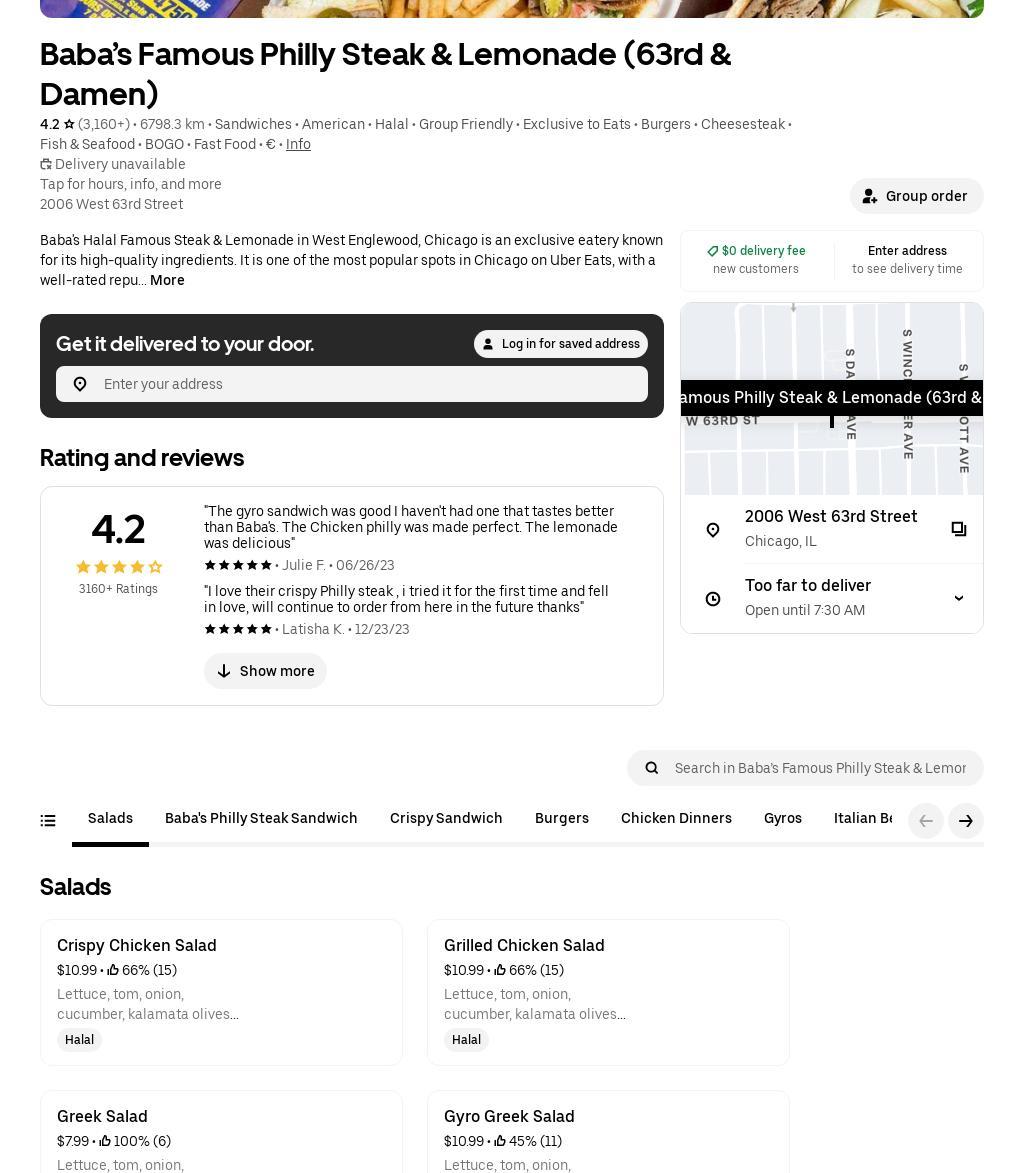
Task: Open the menu sections list icon
Action: click(x=48, y=821)
